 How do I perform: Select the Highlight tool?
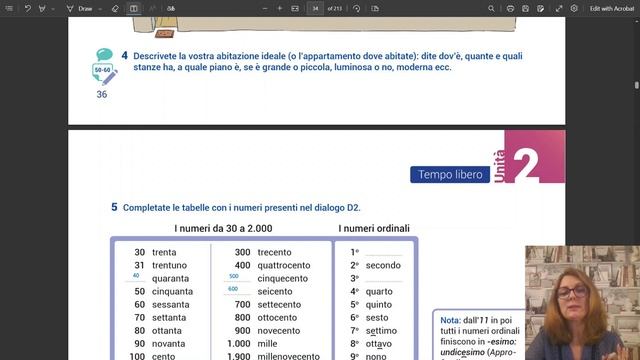click(42, 8)
